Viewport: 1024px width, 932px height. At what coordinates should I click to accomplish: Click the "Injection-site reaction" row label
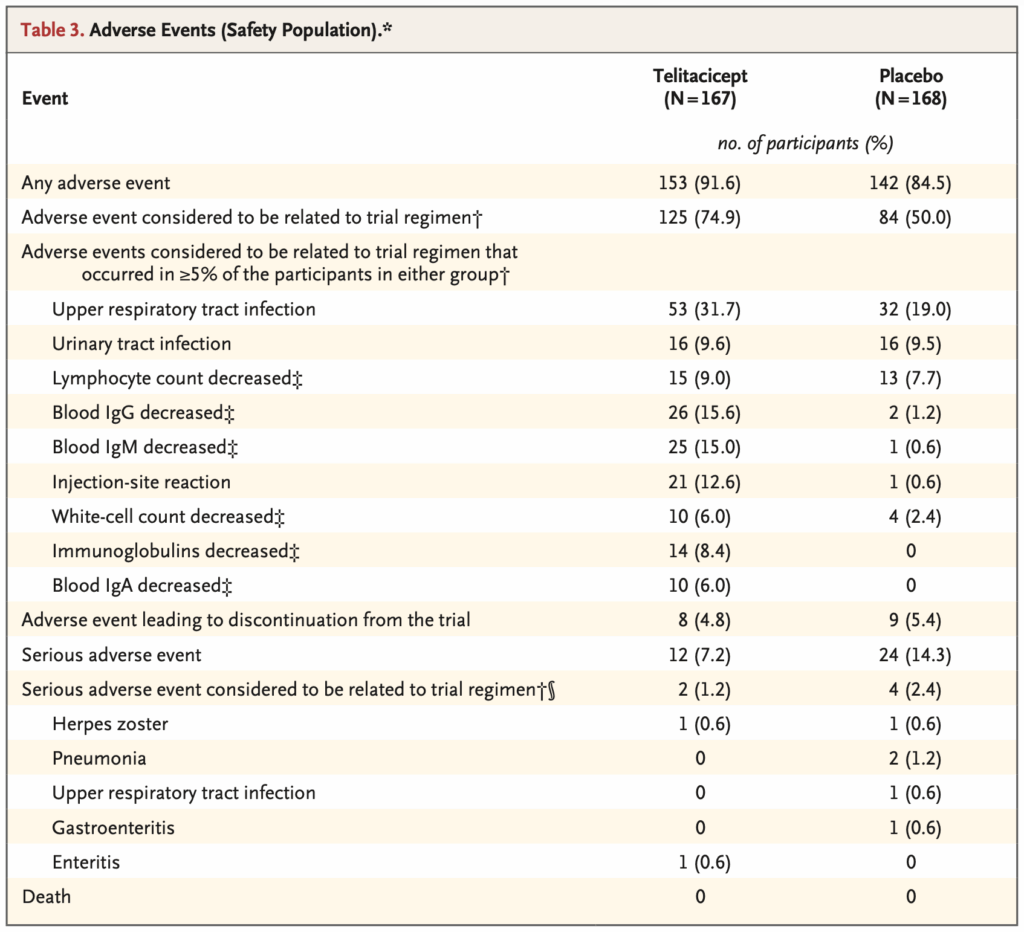coord(141,482)
